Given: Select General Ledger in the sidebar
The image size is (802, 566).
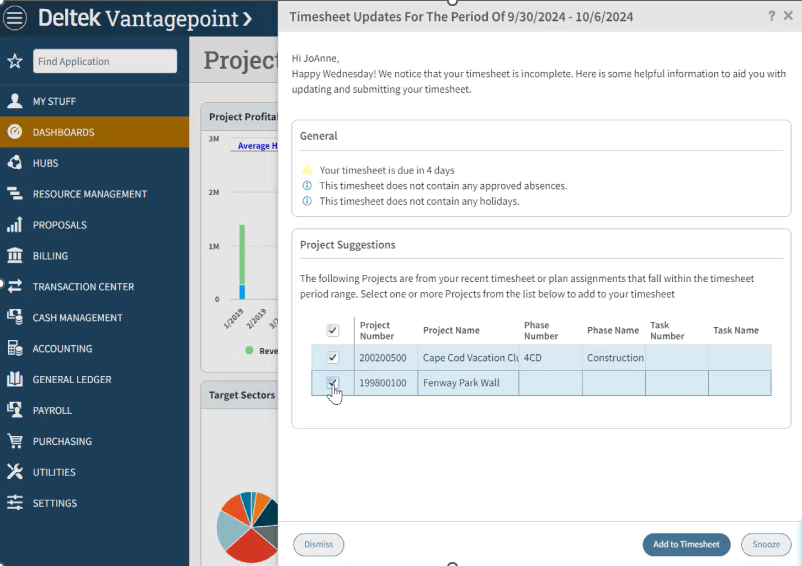Looking at the screenshot, I should pyautogui.click(x=72, y=380).
